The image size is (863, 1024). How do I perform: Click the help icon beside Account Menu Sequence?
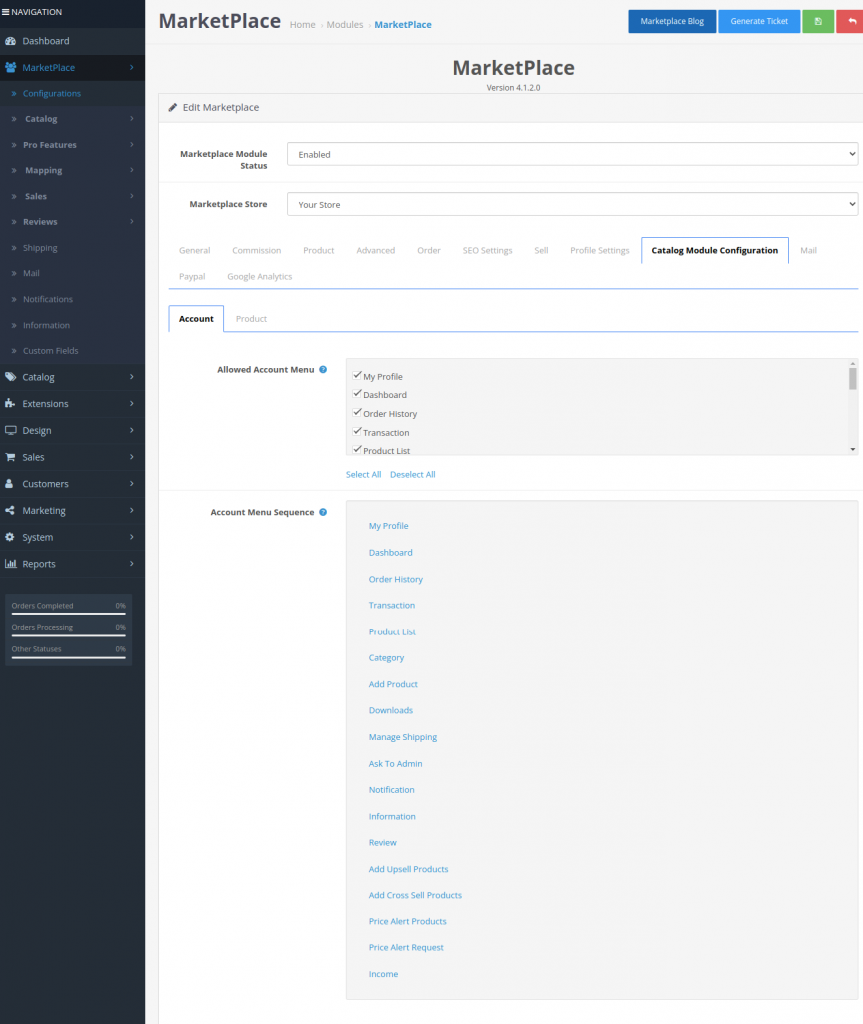[323, 512]
